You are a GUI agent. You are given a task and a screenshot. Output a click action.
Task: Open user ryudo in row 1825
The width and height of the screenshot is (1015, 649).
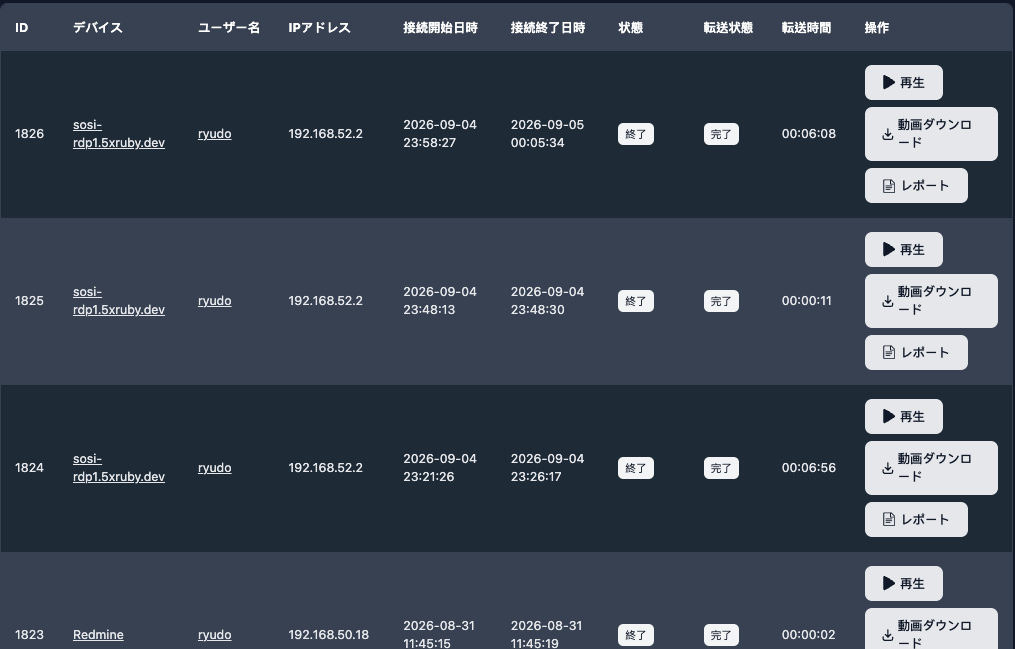214,301
